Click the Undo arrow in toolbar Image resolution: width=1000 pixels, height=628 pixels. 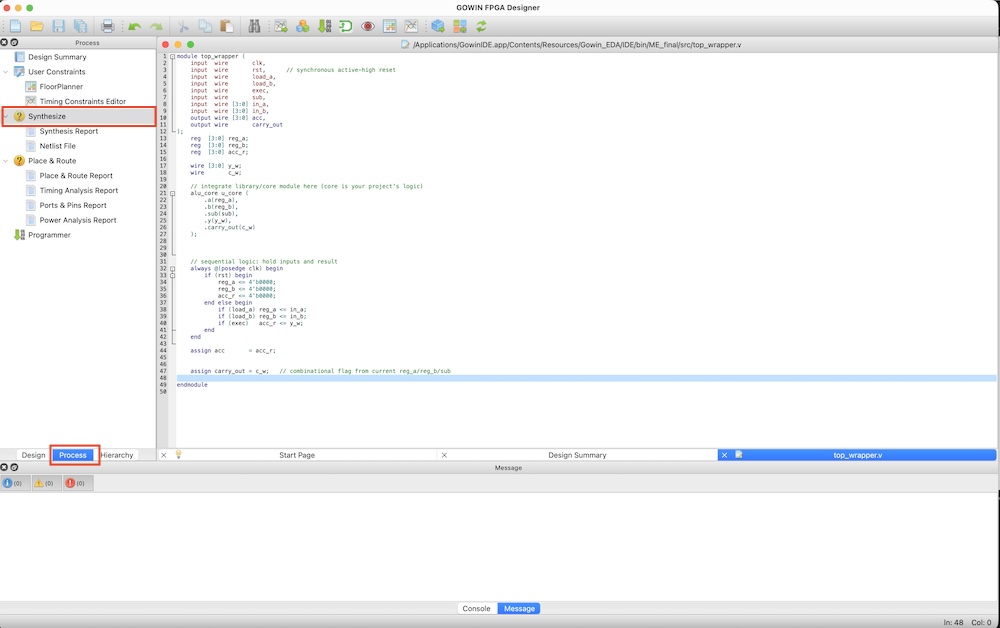tap(134, 26)
